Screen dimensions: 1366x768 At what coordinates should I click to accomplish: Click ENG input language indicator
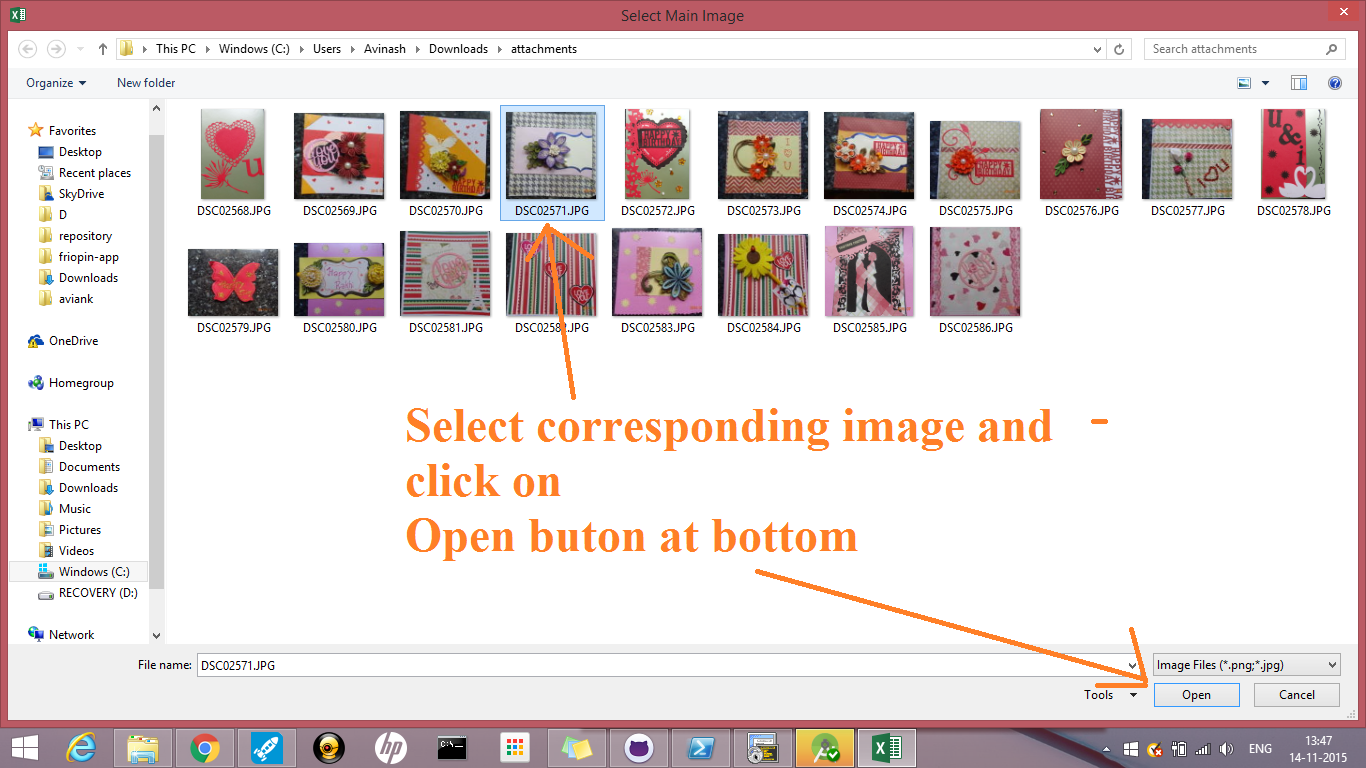[x=1260, y=749]
